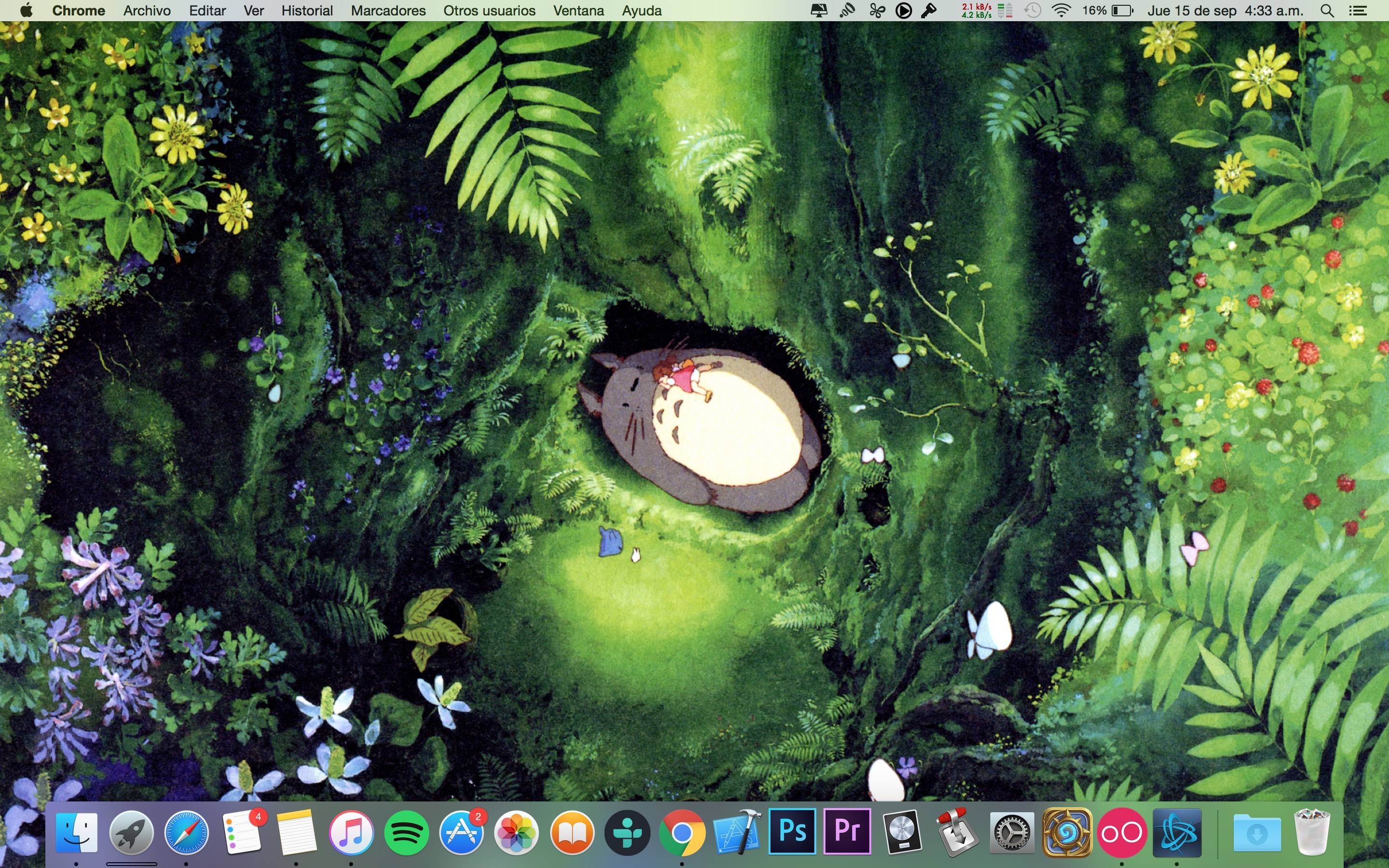Launch Hearthstone from the dock
Image resolution: width=1389 pixels, height=868 pixels.
tap(1067, 832)
